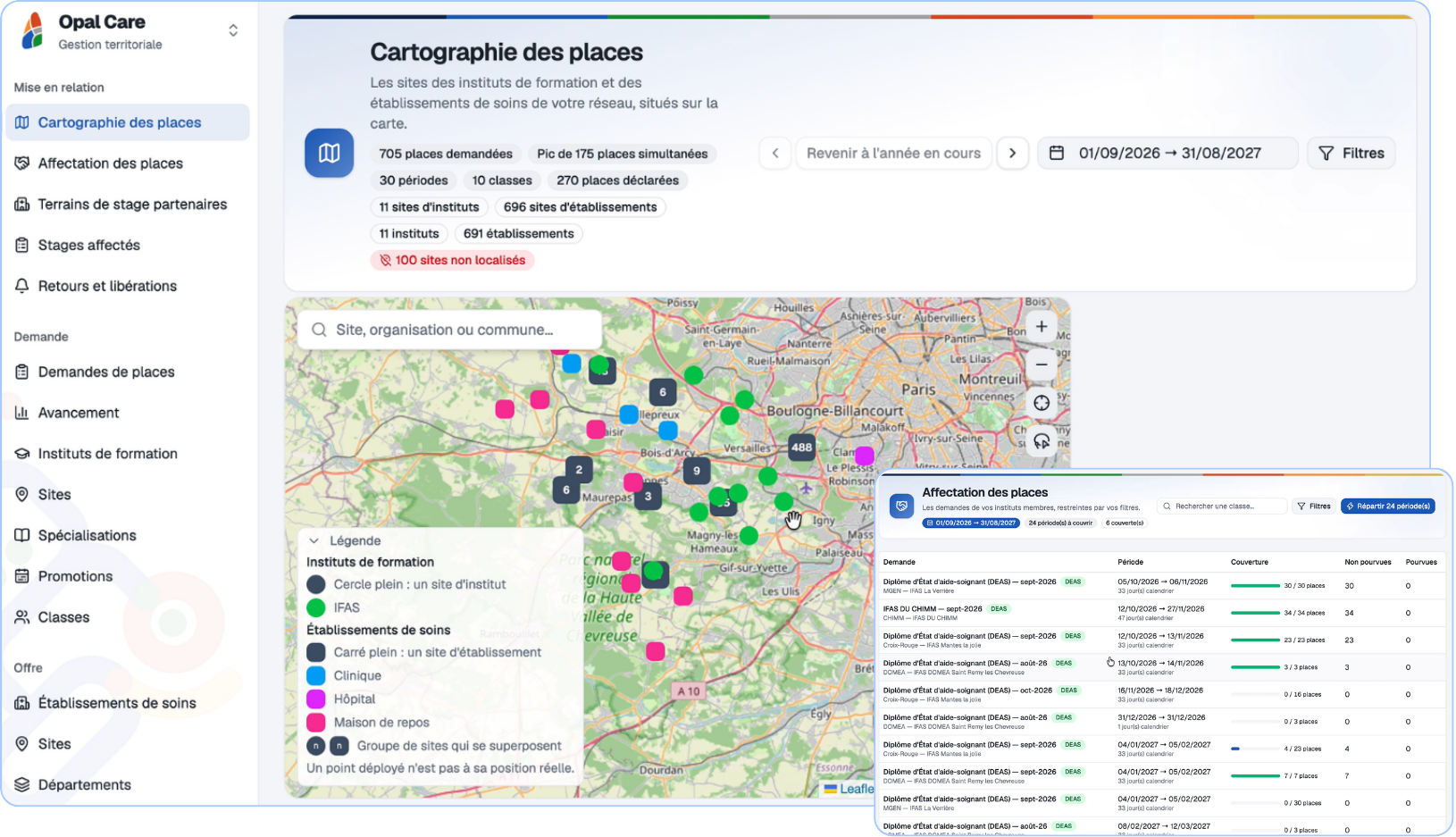Click the Hôpital magenta legend swatch
The image size is (1456, 837).
click(316, 699)
